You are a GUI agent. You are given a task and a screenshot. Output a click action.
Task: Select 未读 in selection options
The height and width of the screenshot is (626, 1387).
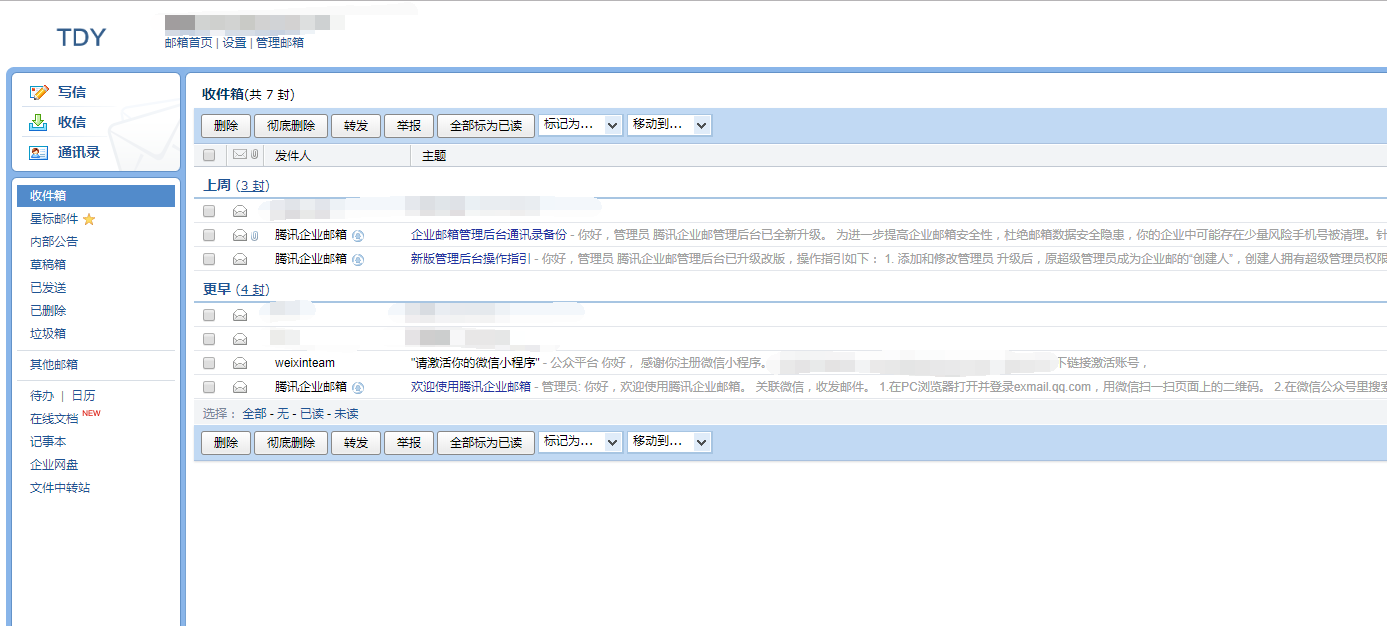pos(346,414)
